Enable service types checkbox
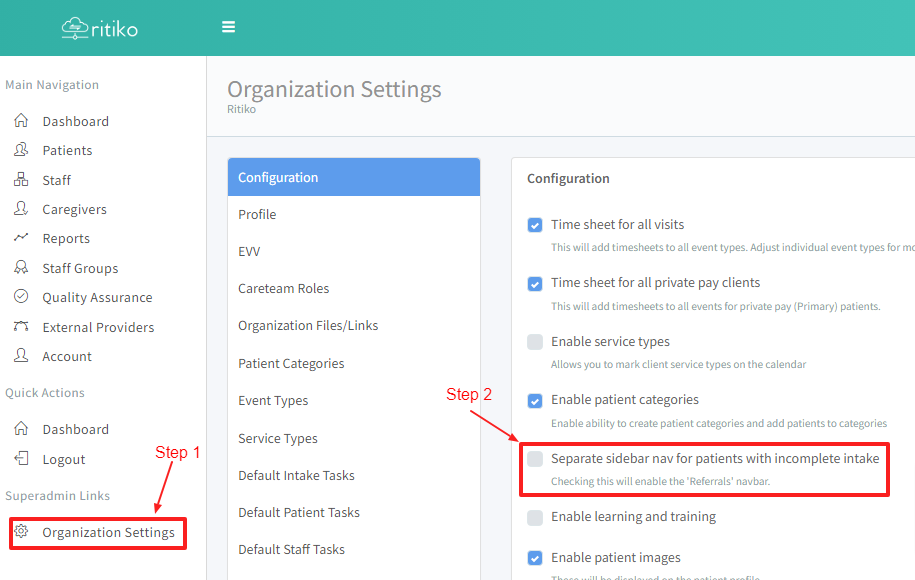The height and width of the screenshot is (580, 915). pyautogui.click(x=535, y=342)
